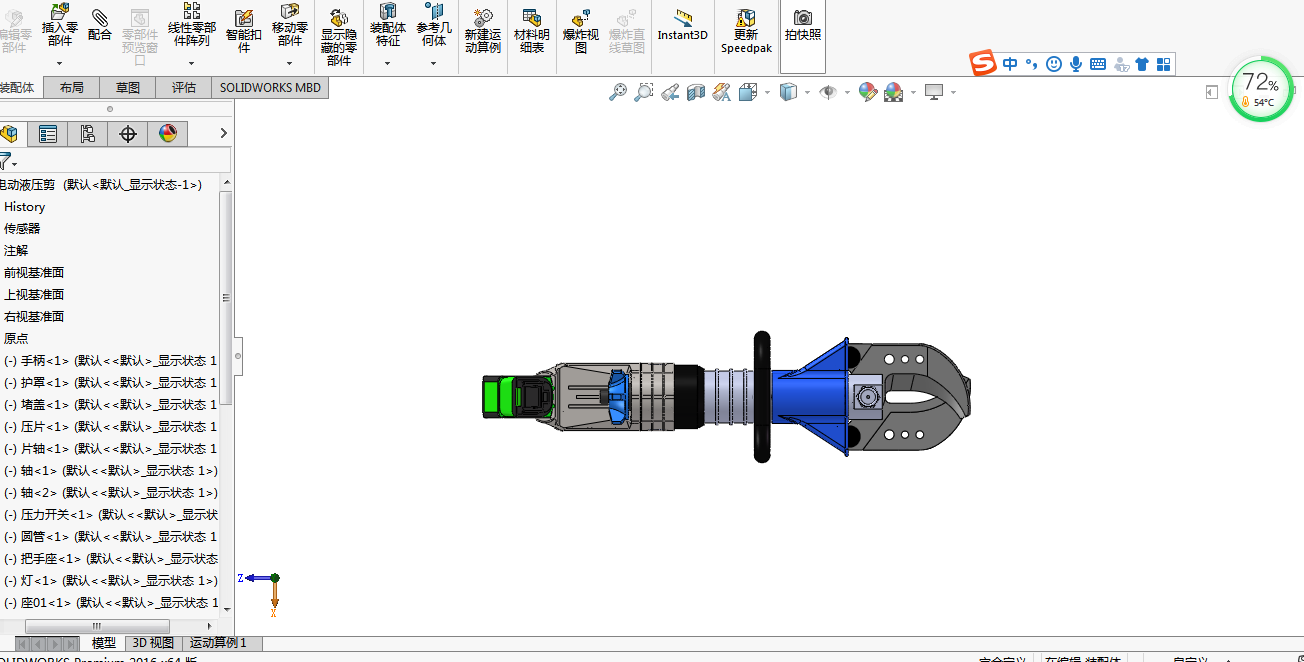Open feature tree filter funnel dropdown
Screen dimensions: 1304x662
click(9, 161)
